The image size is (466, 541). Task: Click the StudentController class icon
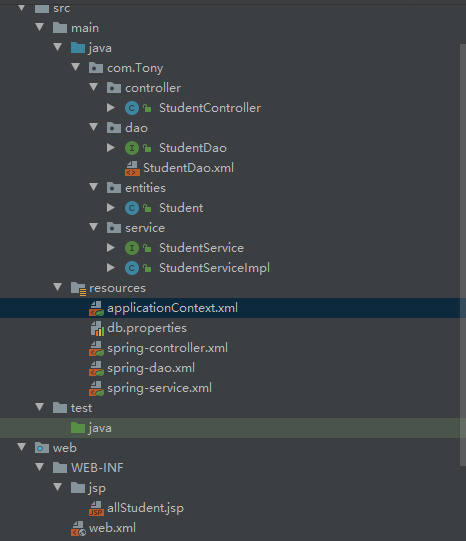point(132,108)
